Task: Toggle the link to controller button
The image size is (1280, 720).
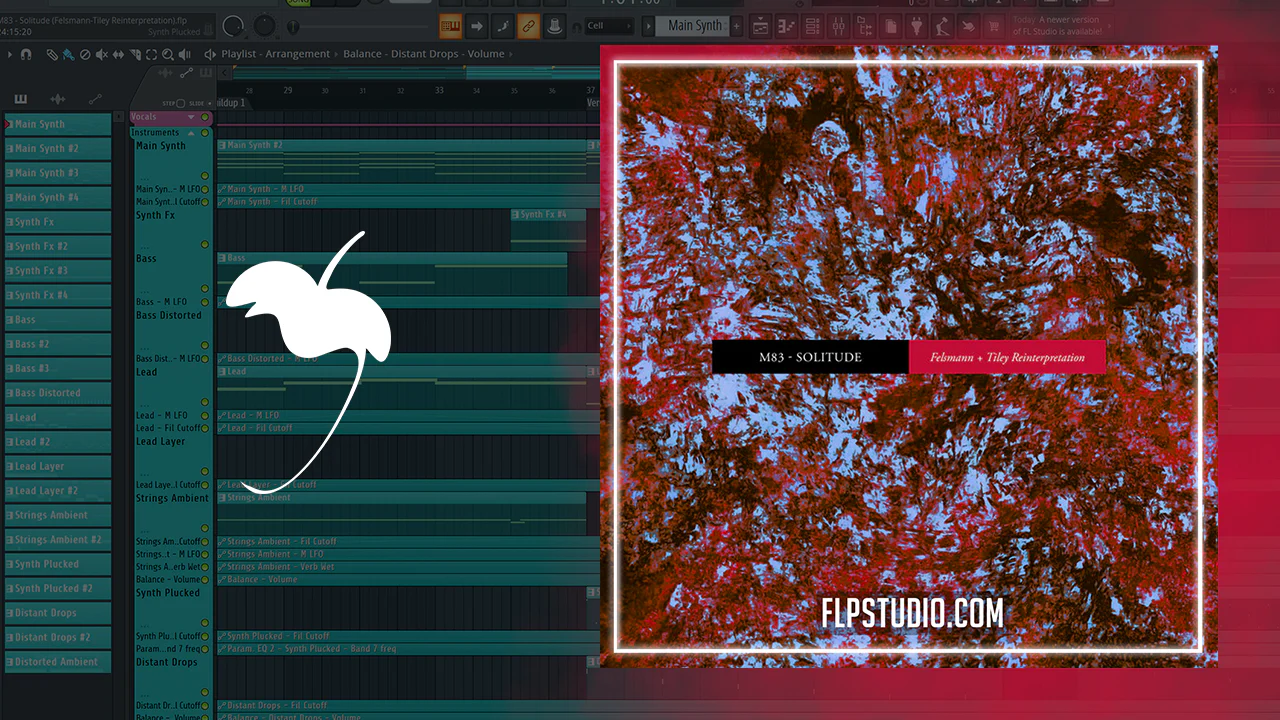Action: (x=528, y=26)
